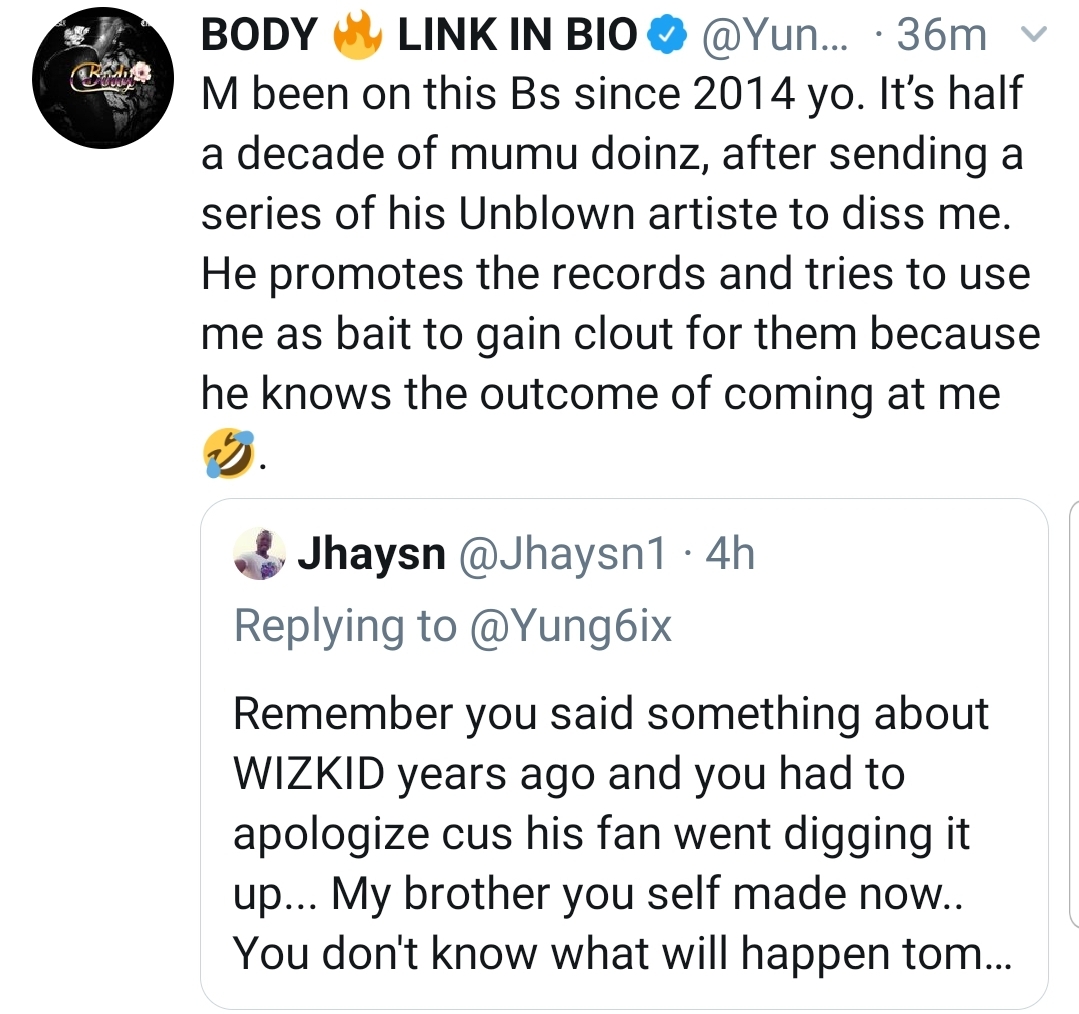The height and width of the screenshot is (1014, 1079).
Task: Click the laughing emoji ending the tweet
Action: coord(227,455)
